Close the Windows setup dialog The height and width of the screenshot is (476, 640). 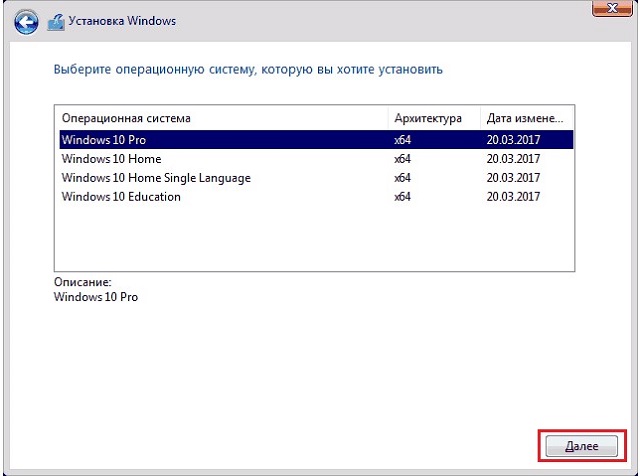[x=612, y=8]
